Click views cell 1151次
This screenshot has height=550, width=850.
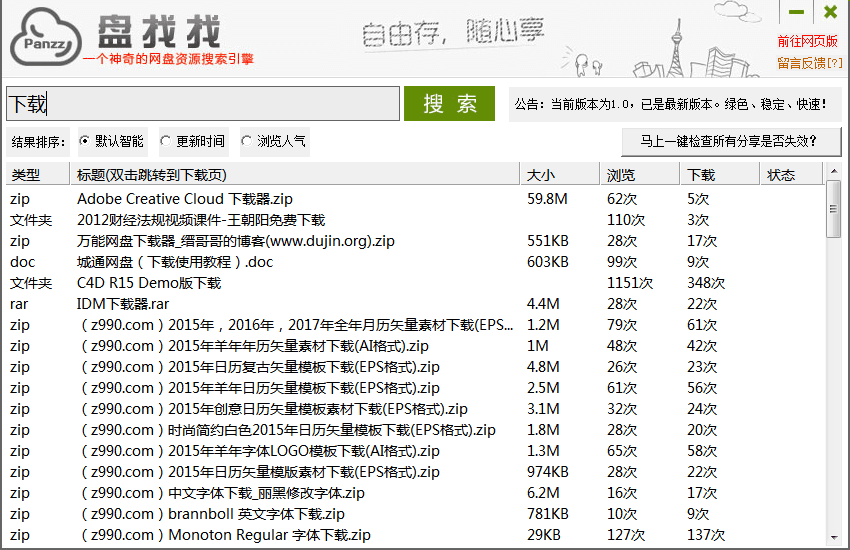pyautogui.click(x=630, y=283)
